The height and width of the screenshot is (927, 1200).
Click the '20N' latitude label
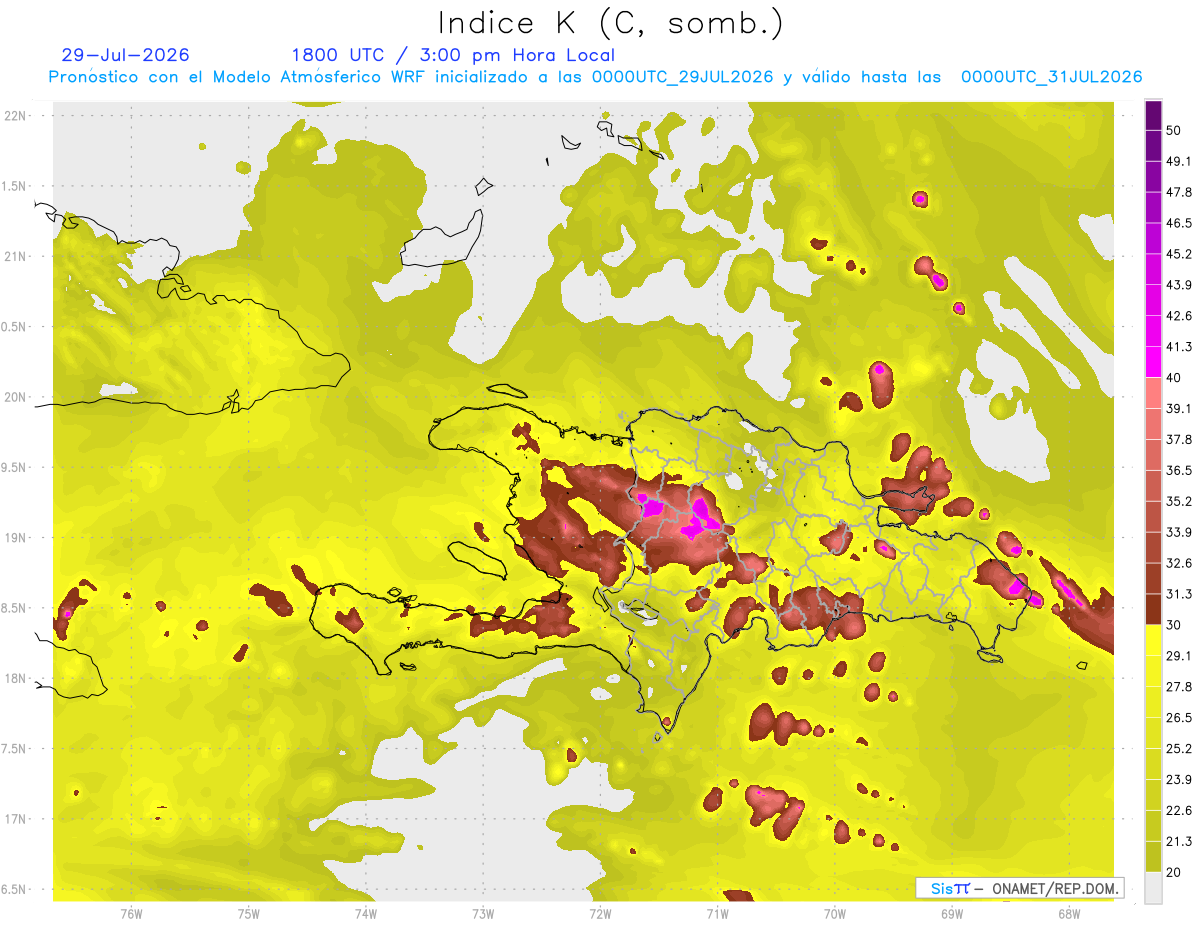tap(16, 397)
